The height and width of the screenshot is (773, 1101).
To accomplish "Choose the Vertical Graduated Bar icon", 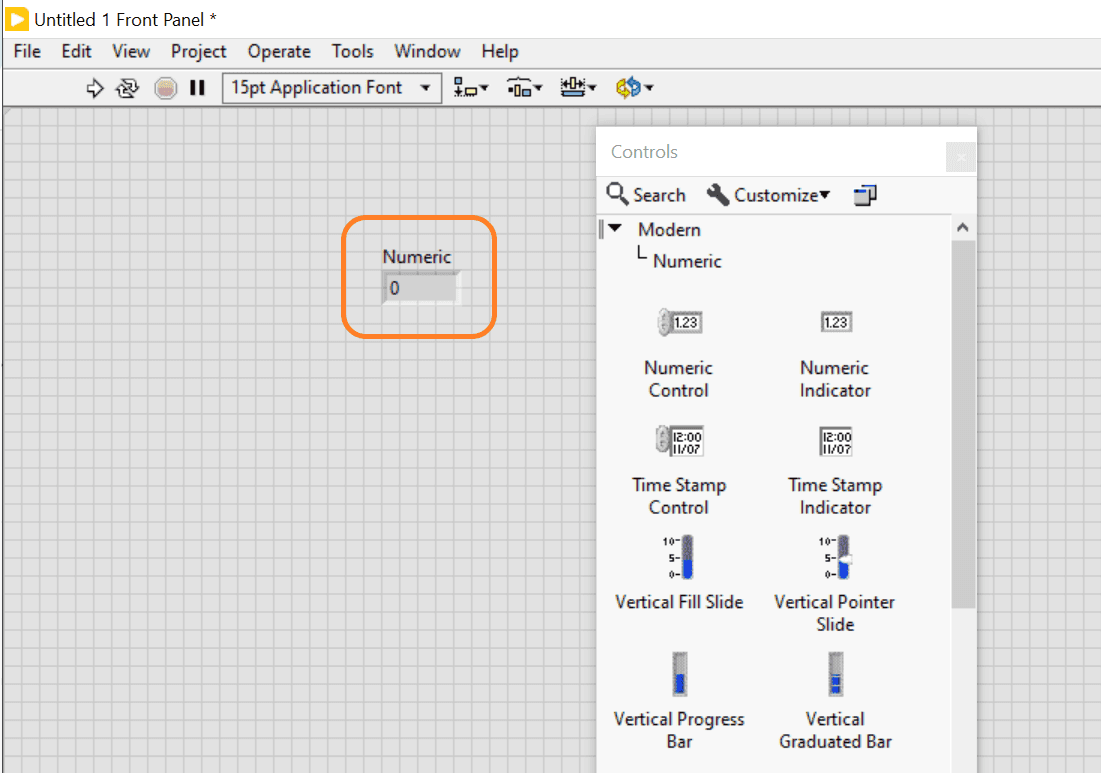I will pyautogui.click(x=835, y=674).
